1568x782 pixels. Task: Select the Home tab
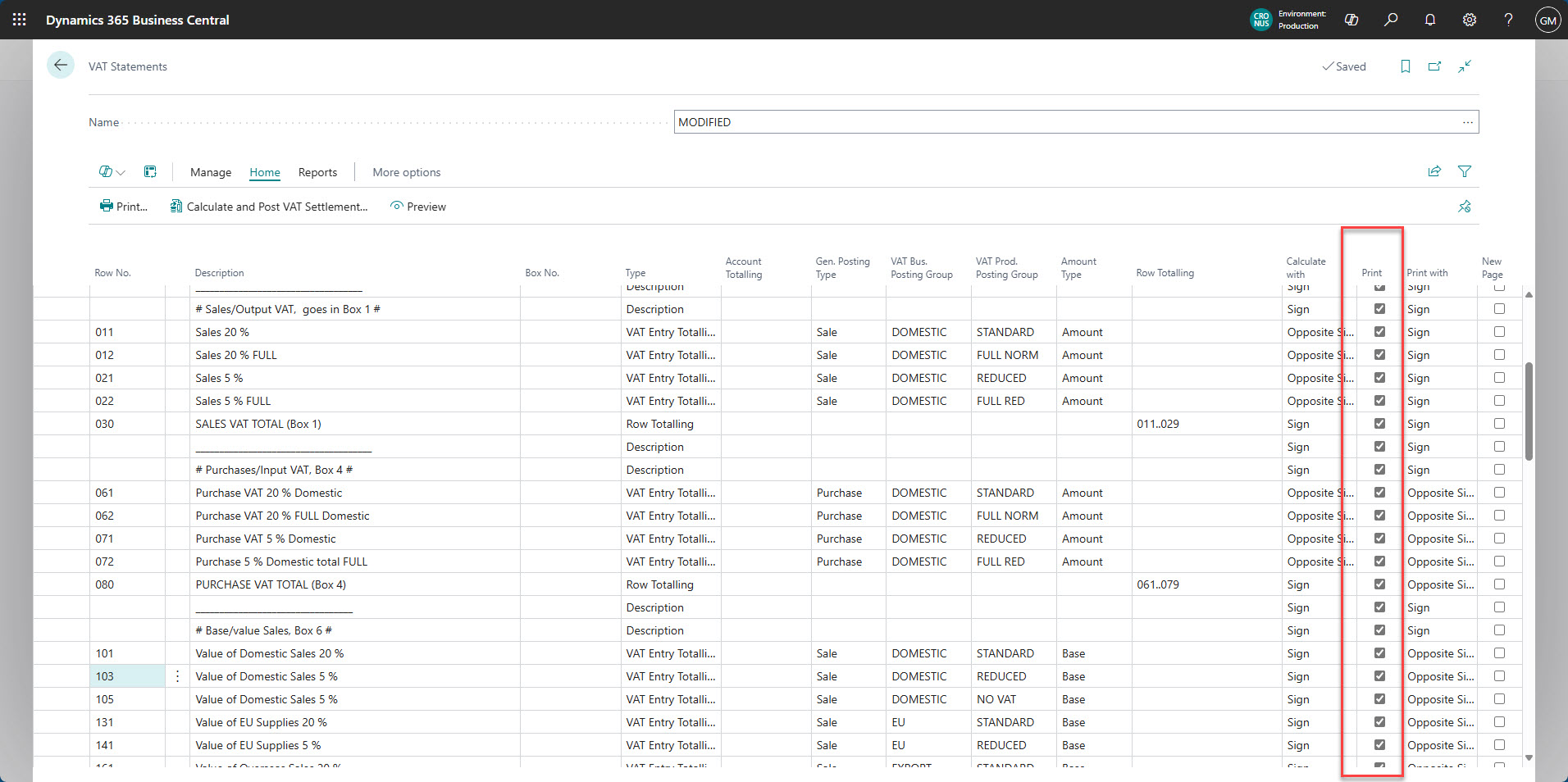pyautogui.click(x=265, y=172)
